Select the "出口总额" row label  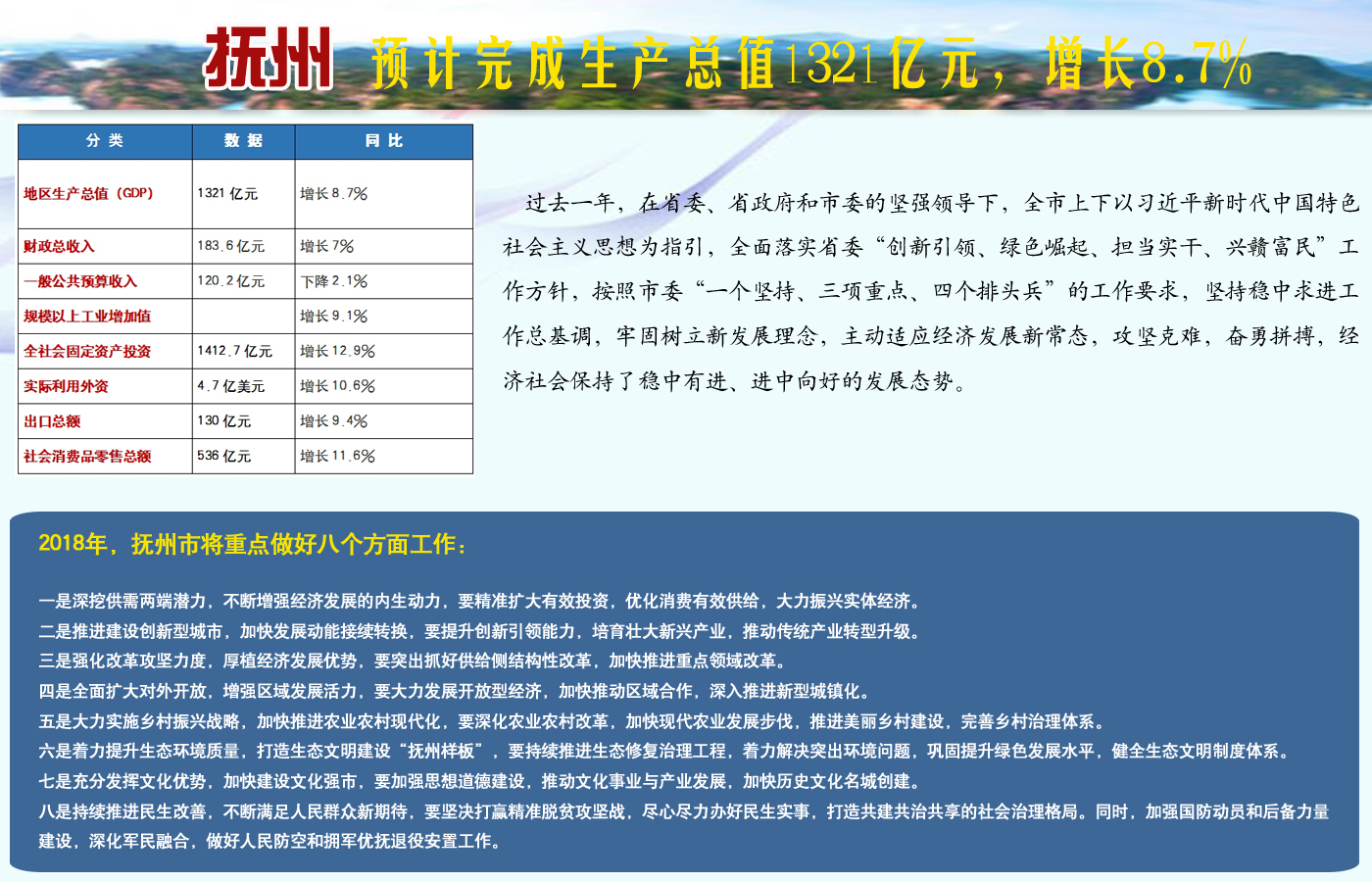52,421
